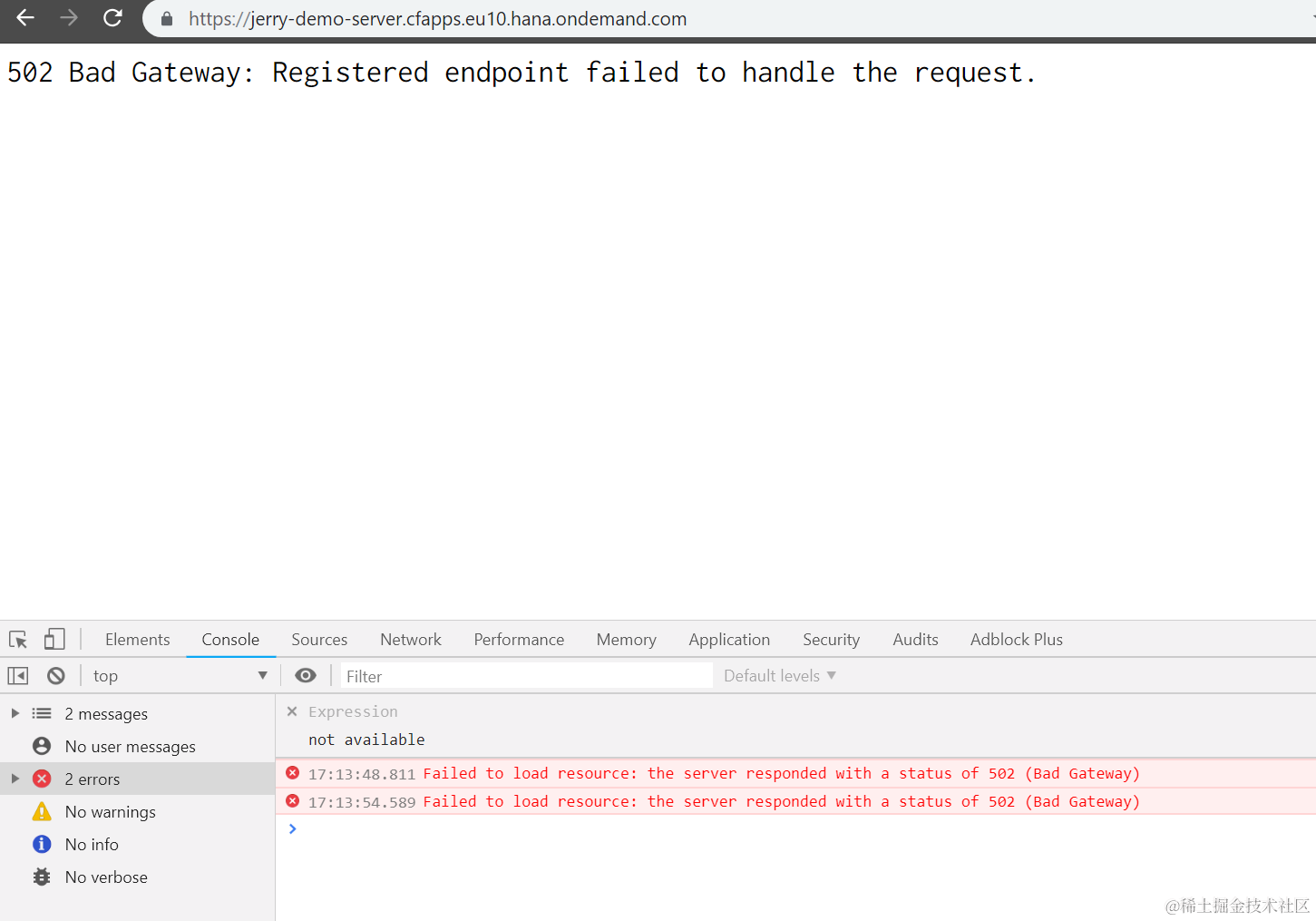Click the live expression eye icon
The height and width of the screenshot is (921, 1316).
pyautogui.click(x=306, y=675)
